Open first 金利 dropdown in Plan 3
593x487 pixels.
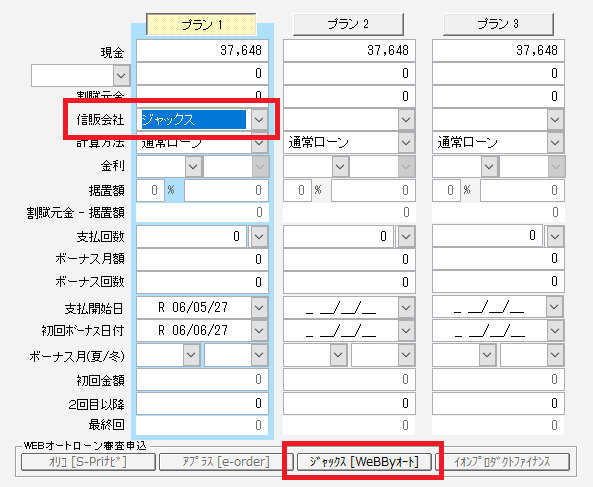coord(489,166)
